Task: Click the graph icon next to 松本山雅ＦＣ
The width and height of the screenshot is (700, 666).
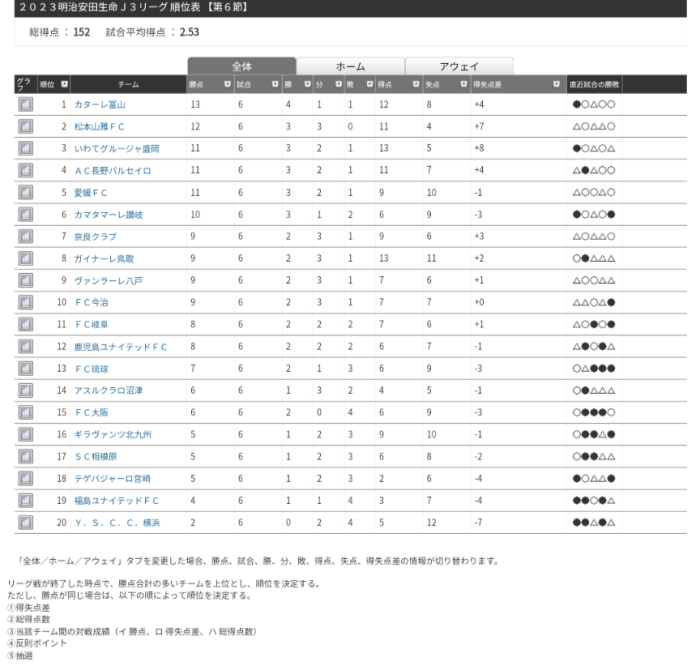Action: point(24,126)
